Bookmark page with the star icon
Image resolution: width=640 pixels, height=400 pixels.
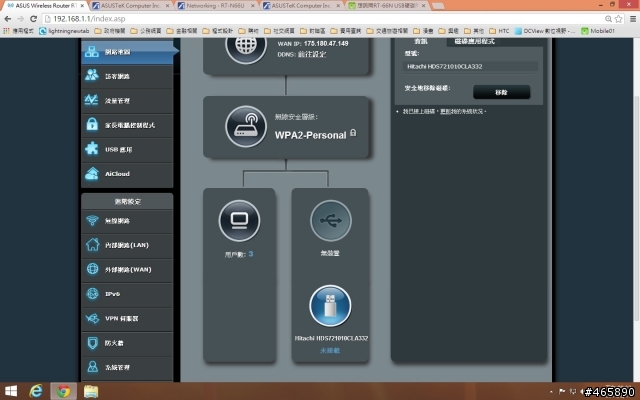click(x=618, y=19)
